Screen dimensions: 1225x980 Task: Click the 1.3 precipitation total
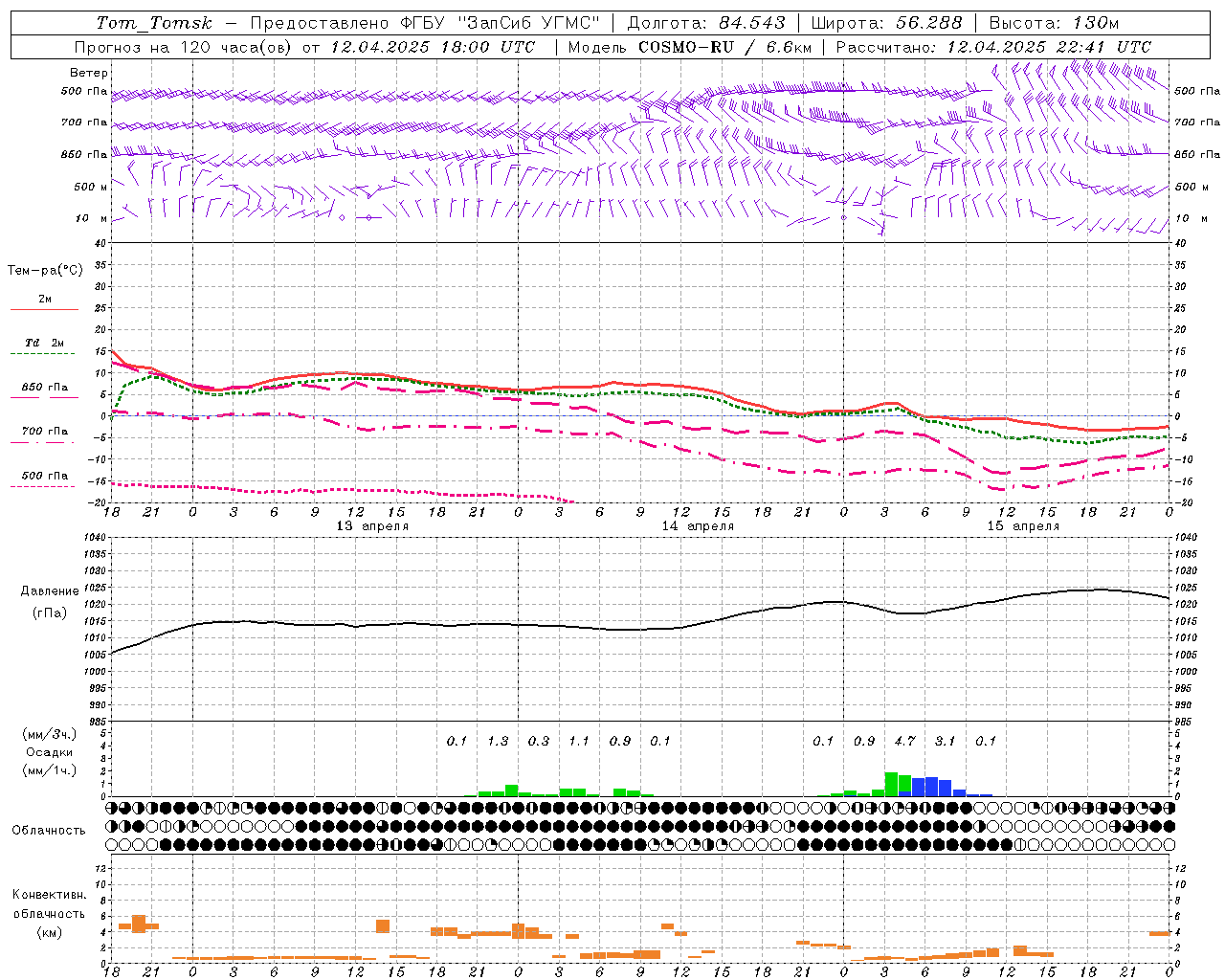498,742
